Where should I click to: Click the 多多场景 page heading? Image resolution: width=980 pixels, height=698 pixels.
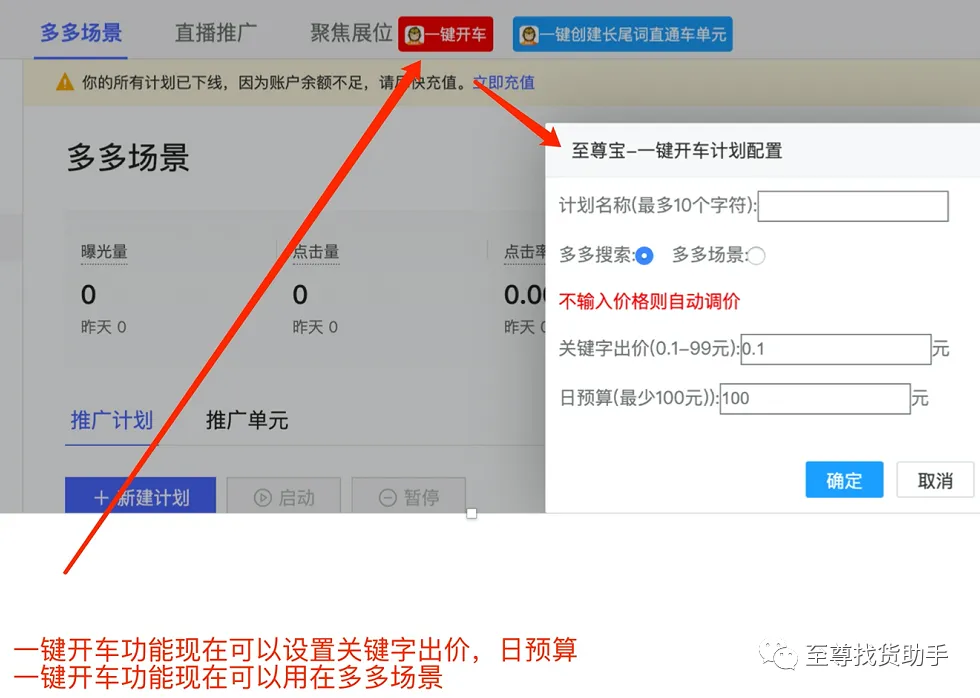pos(128,157)
